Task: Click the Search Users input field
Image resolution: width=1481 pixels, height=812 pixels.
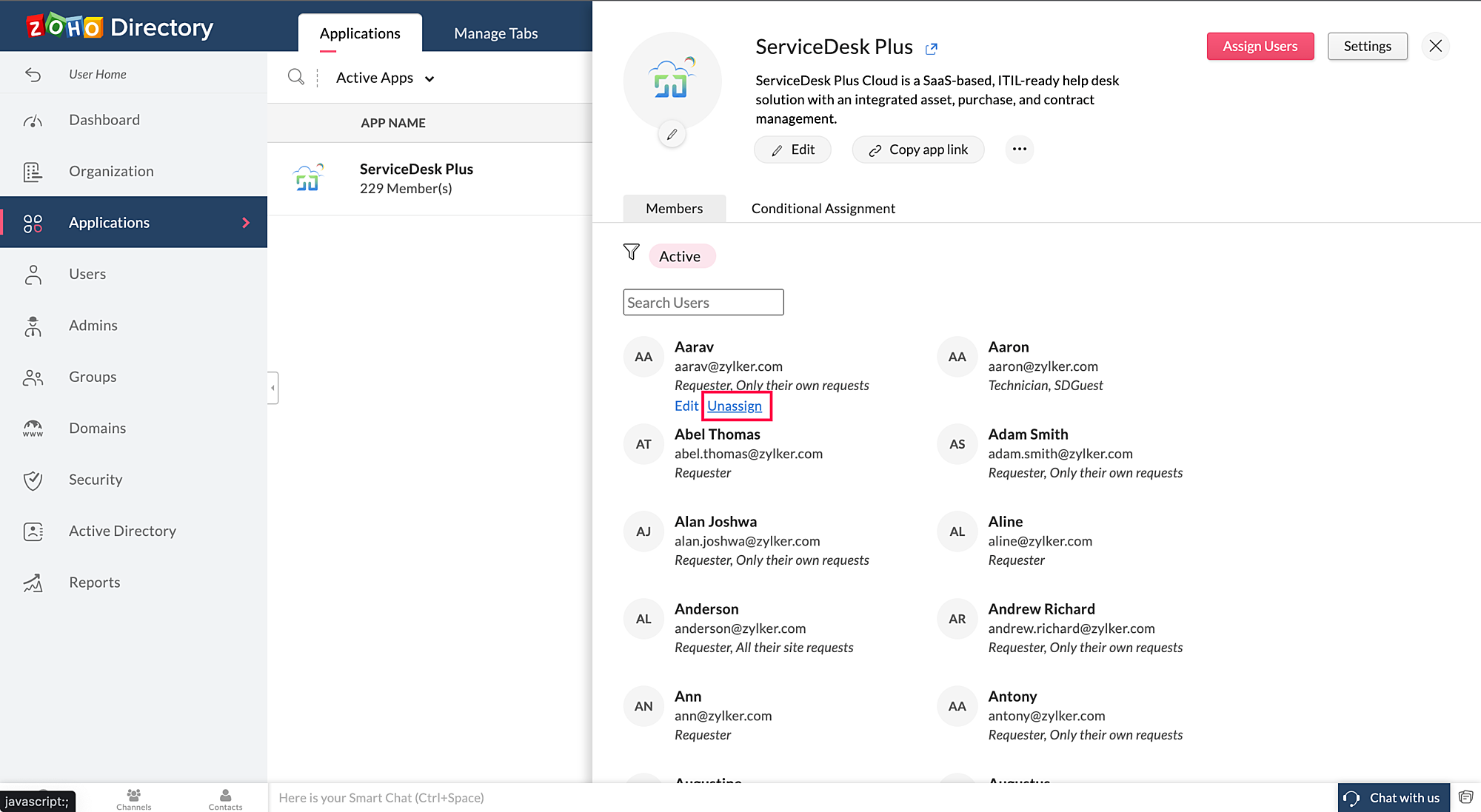Action: tap(703, 302)
